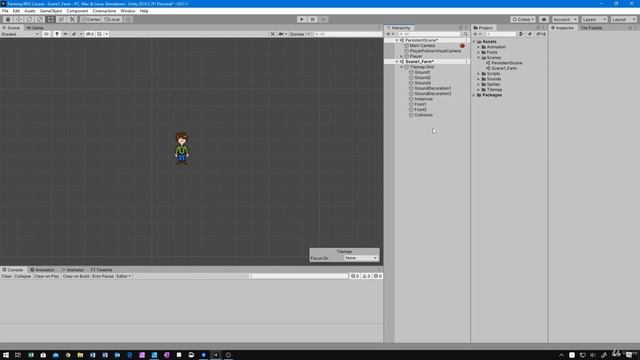Open the Component menu
This screenshot has height=360, width=640.
point(77,11)
